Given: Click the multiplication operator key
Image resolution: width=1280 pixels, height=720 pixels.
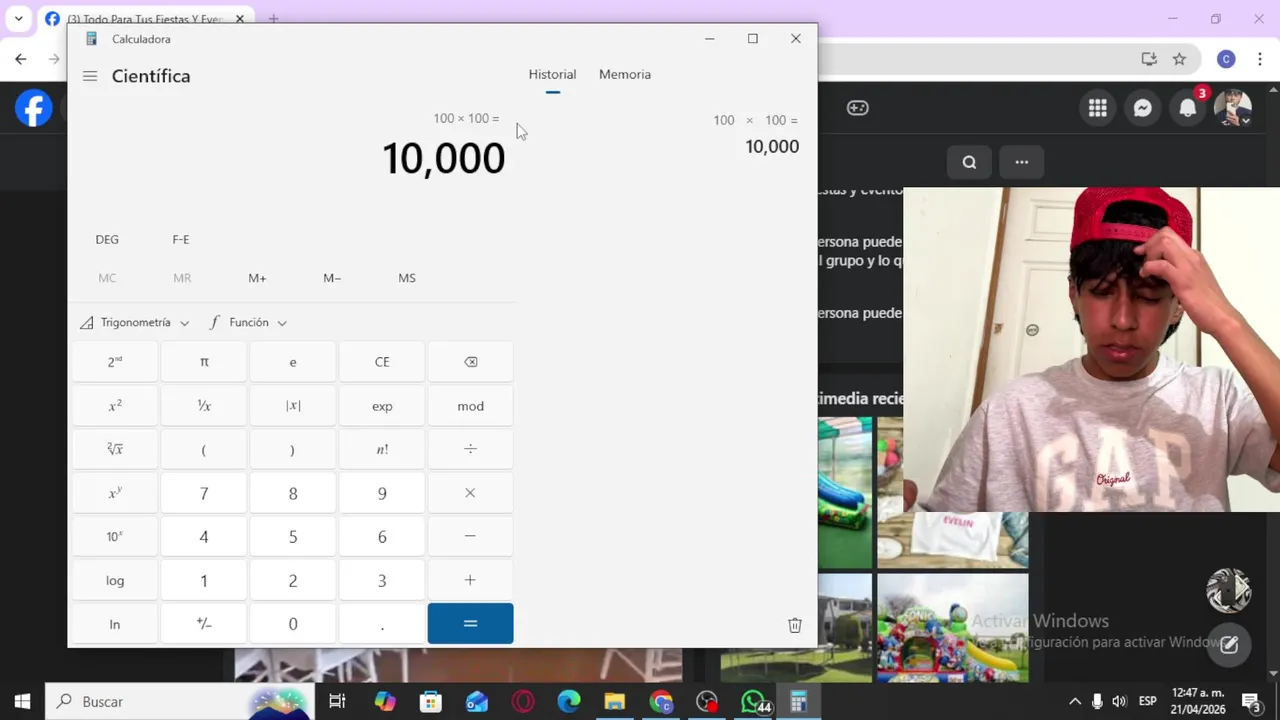Looking at the screenshot, I should (x=471, y=493).
